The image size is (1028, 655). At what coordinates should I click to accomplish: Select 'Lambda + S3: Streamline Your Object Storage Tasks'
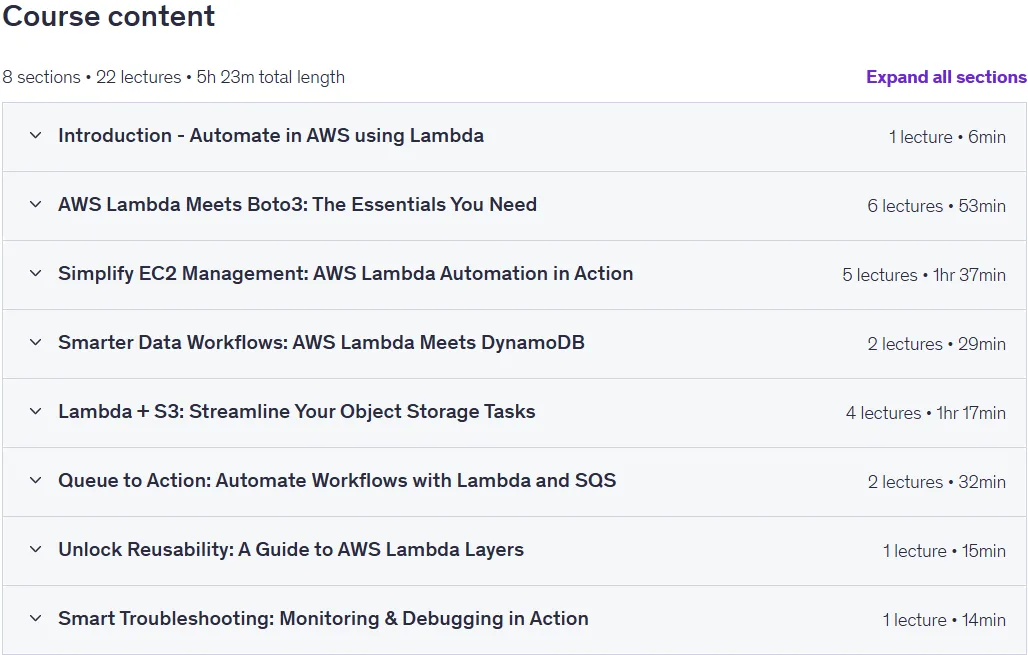[296, 412]
